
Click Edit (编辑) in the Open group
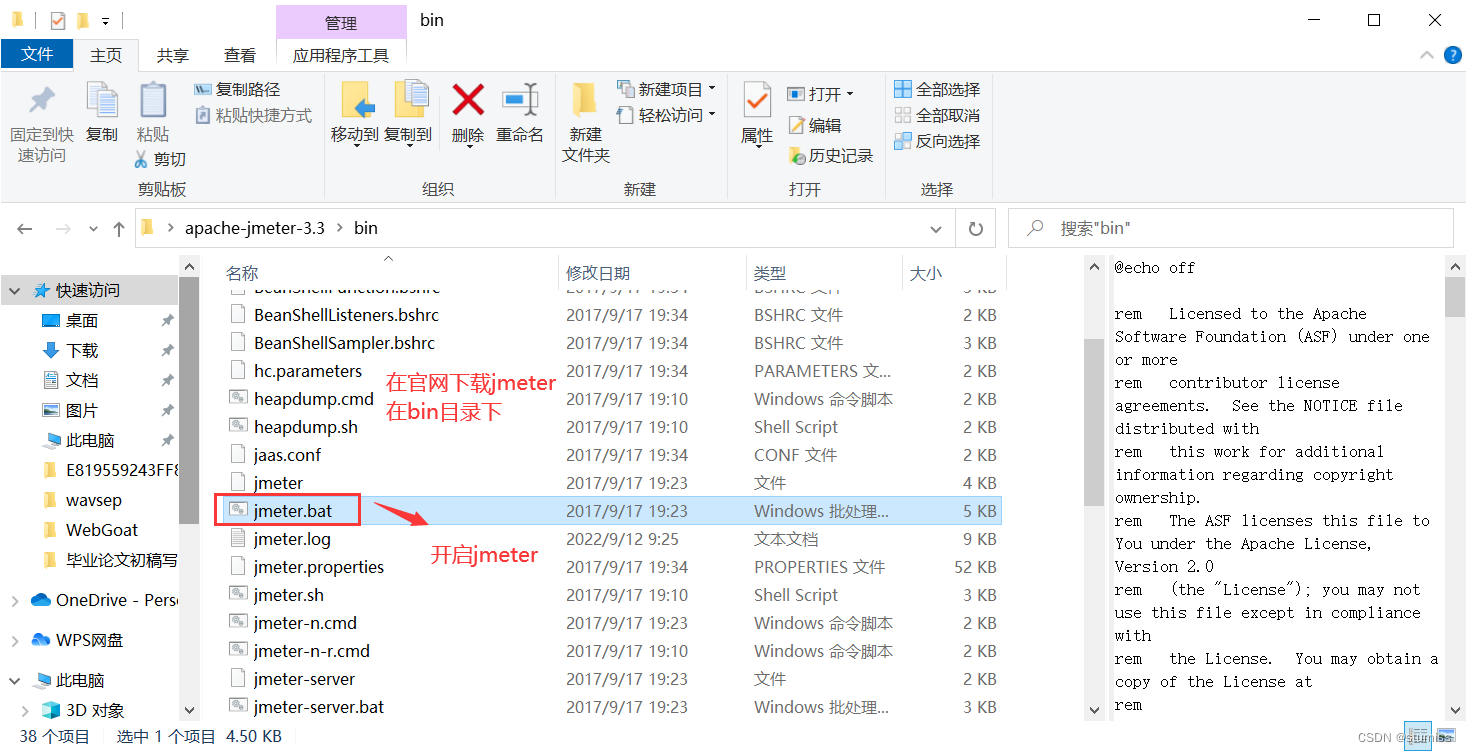[x=814, y=125]
